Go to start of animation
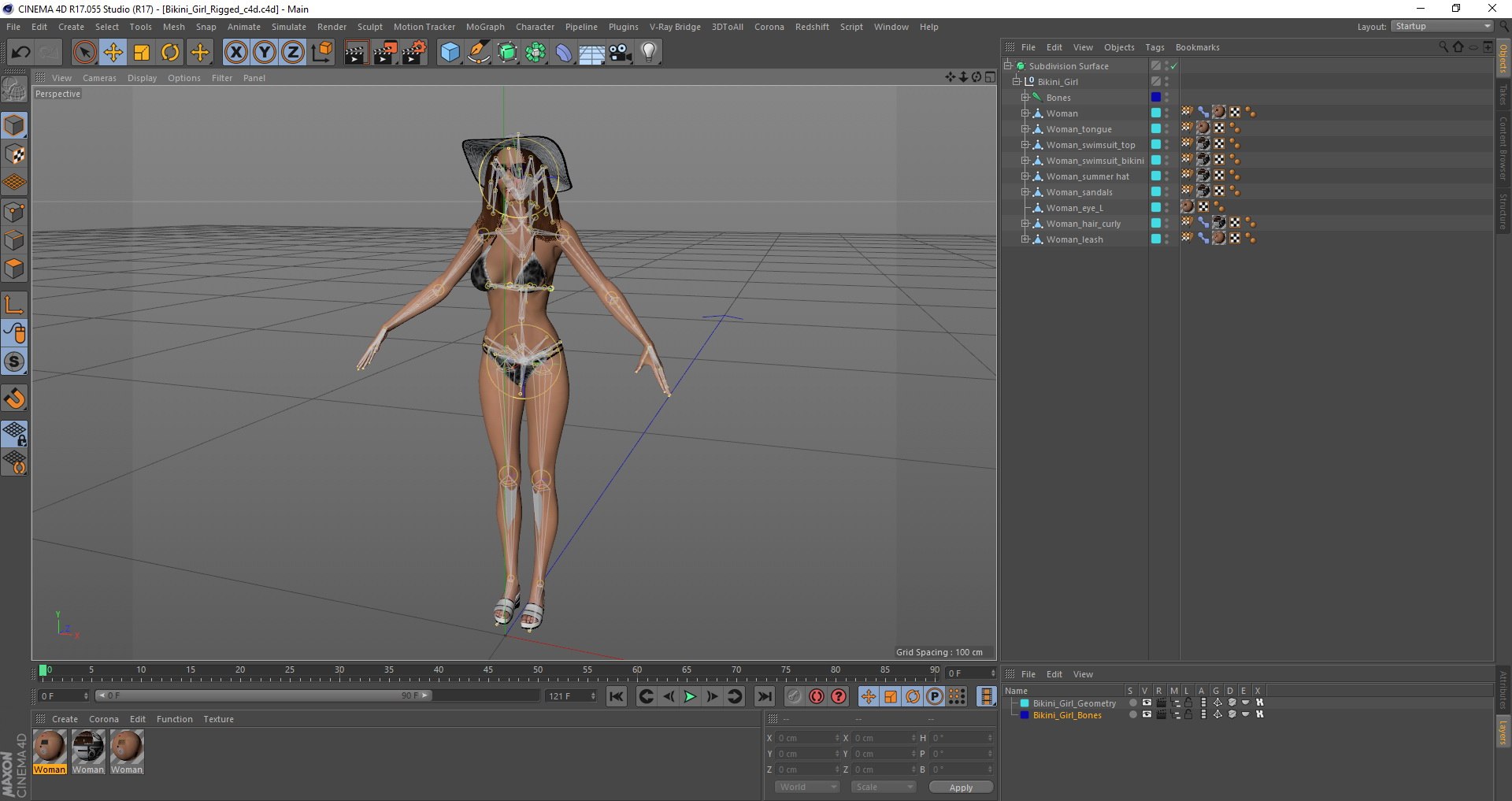The width and height of the screenshot is (1512, 801). point(617,696)
